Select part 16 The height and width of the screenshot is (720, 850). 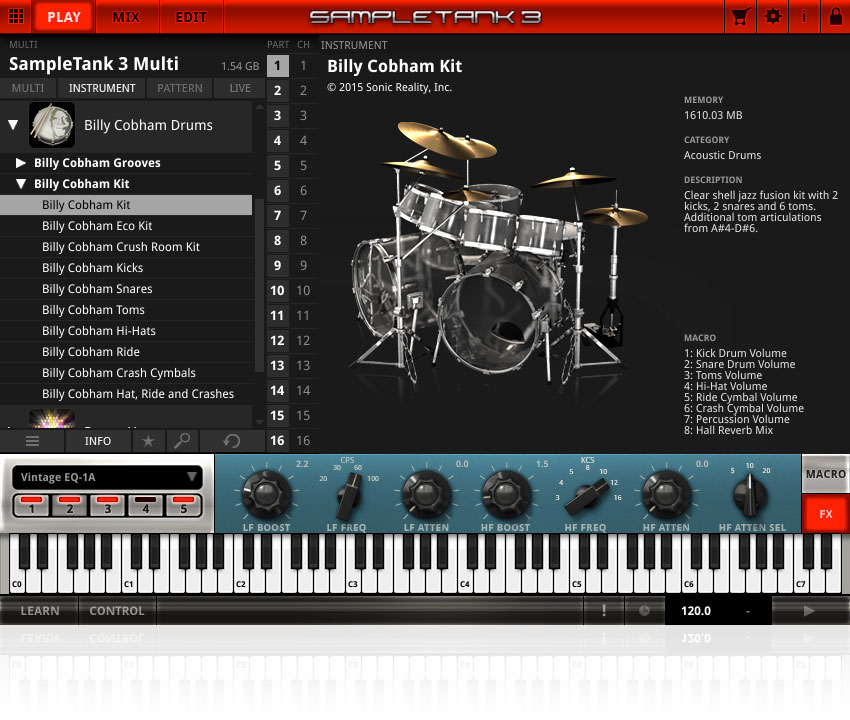tap(278, 440)
